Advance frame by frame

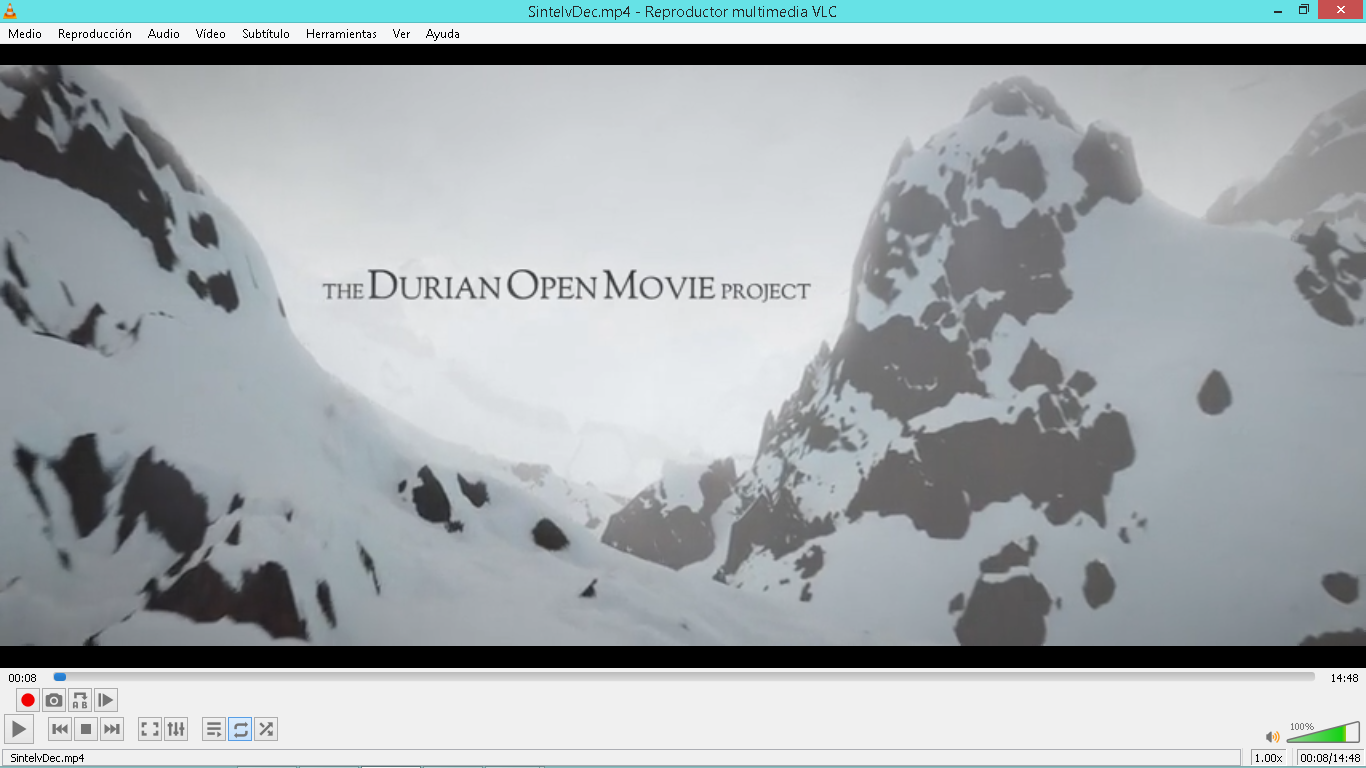pyautogui.click(x=106, y=700)
